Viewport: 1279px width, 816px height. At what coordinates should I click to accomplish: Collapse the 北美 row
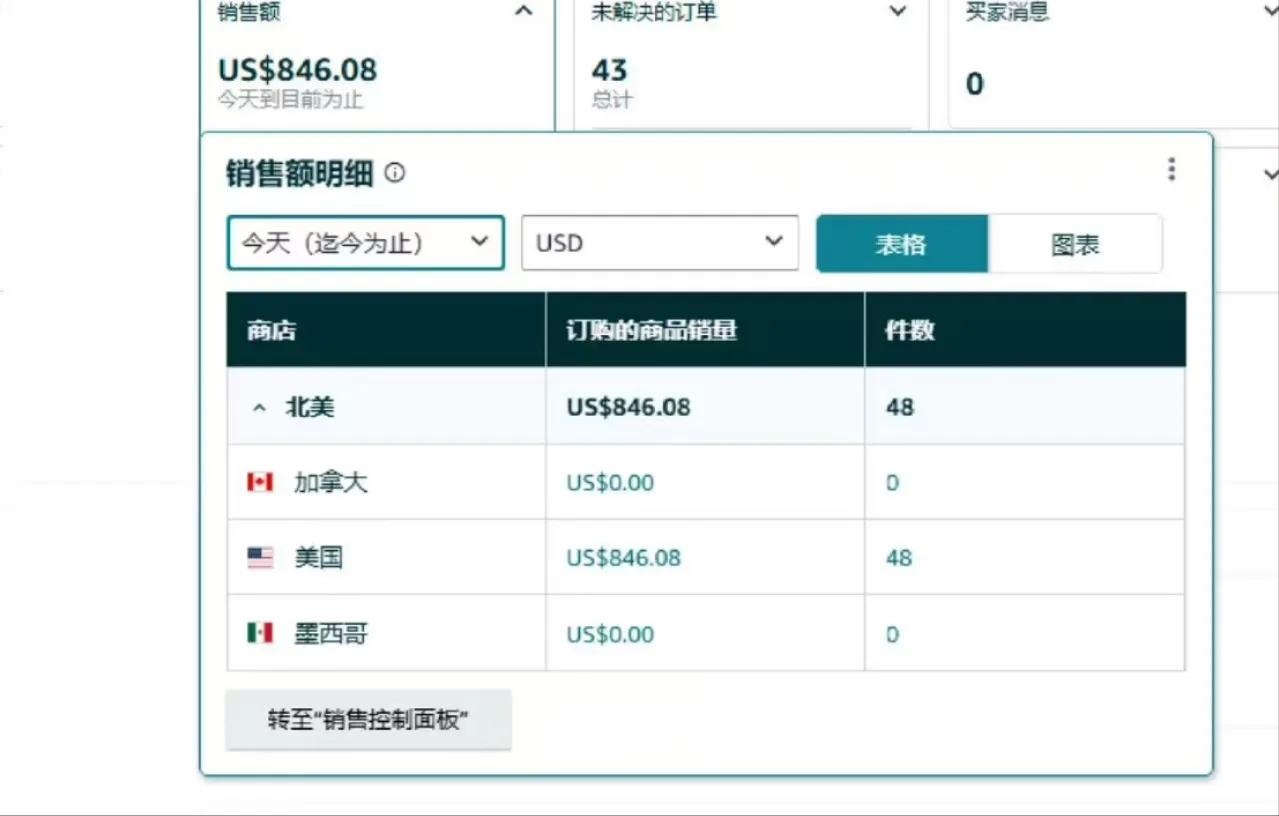(x=260, y=408)
